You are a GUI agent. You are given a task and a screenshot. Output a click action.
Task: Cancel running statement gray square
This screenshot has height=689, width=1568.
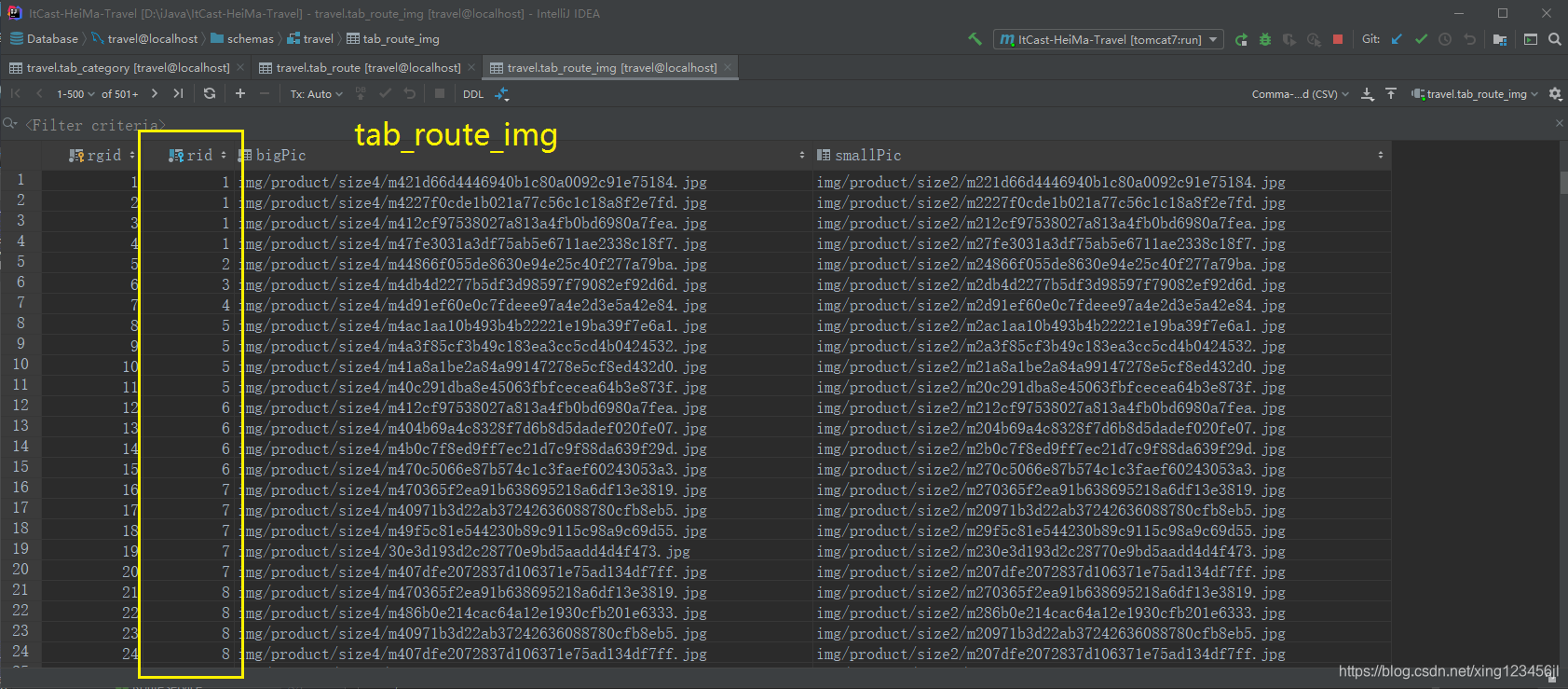[440, 93]
